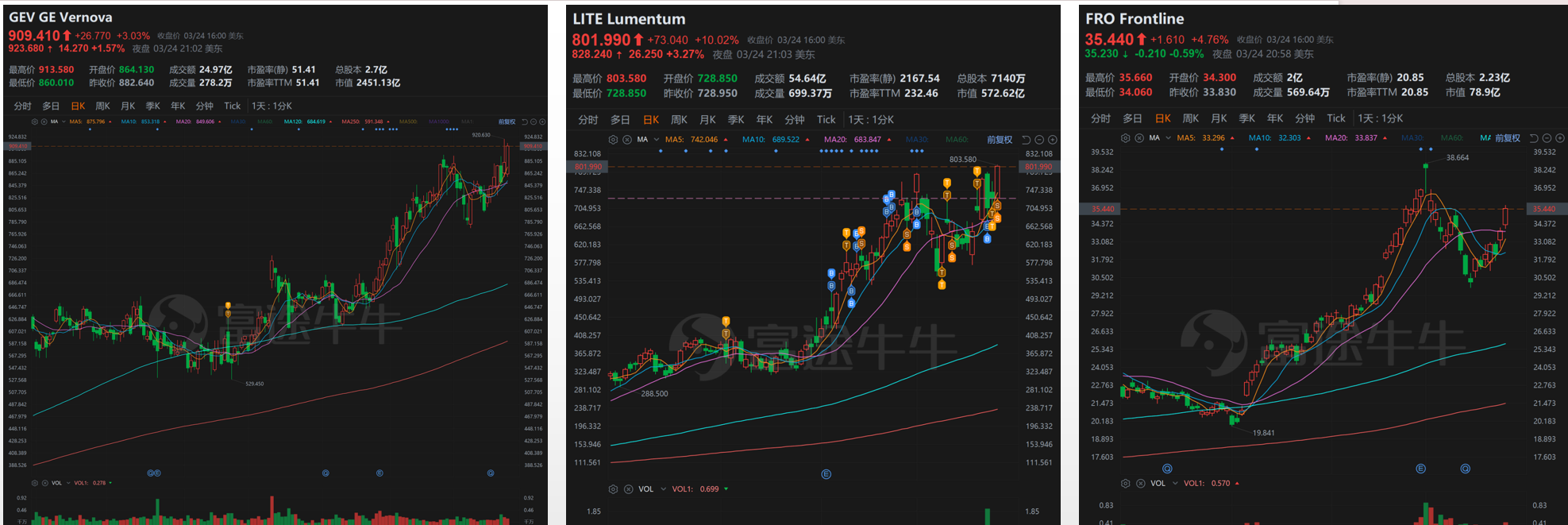Expand MA indicator dropdown in LITE chart
The height and width of the screenshot is (525, 1568).
click(657, 139)
